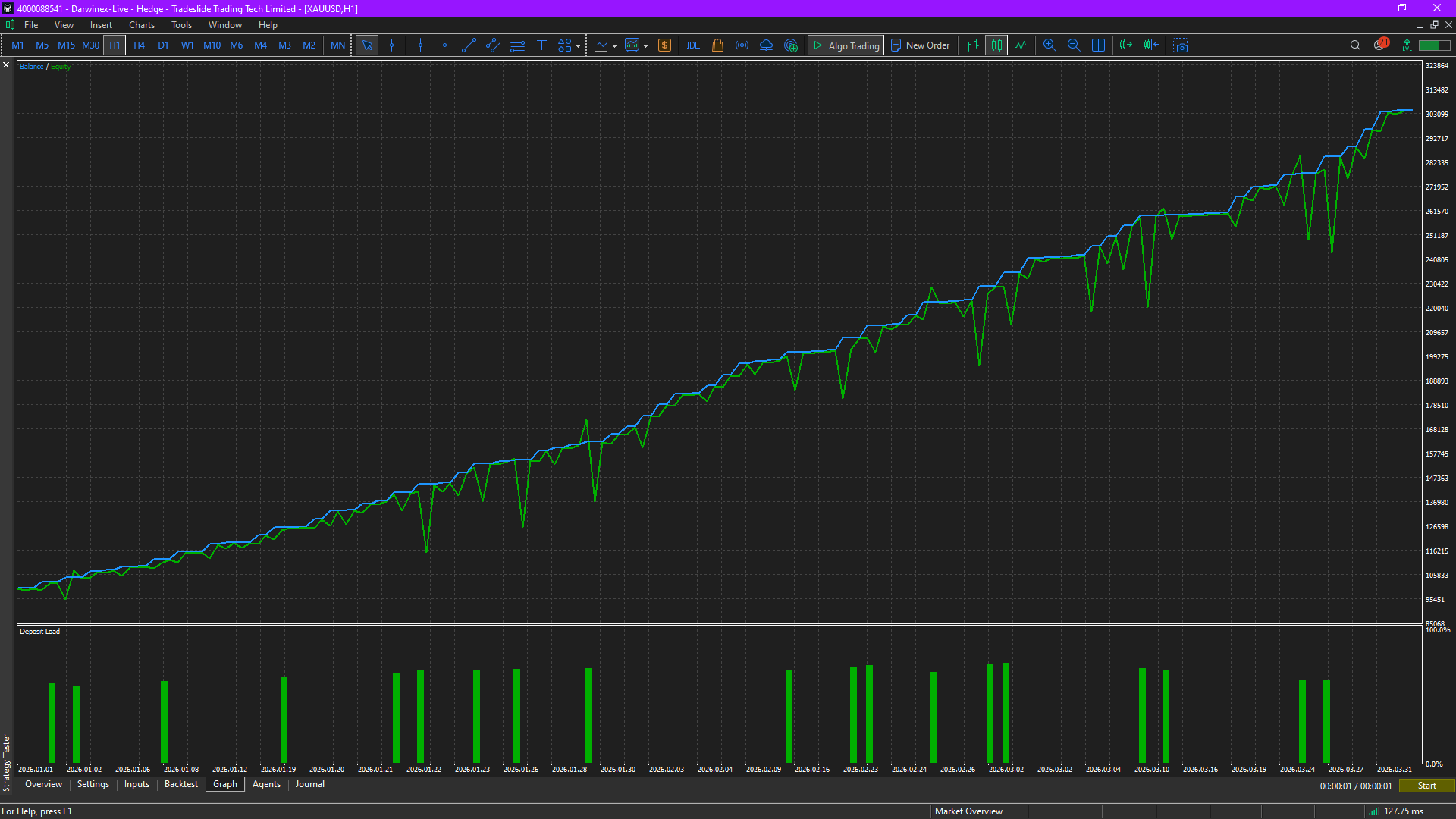Open the MetaEditor IDE
Viewport: 1456px width, 819px height.
(693, 45)
